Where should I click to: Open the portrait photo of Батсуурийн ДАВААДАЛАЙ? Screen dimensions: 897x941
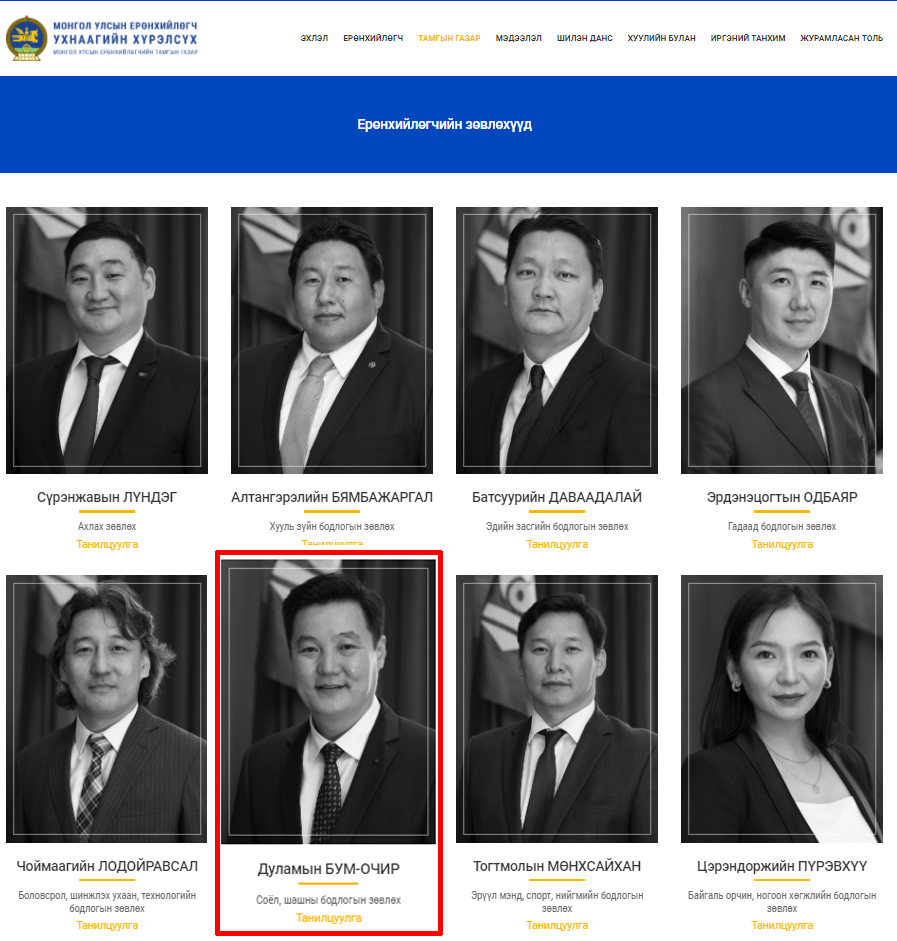pos(557,340)
